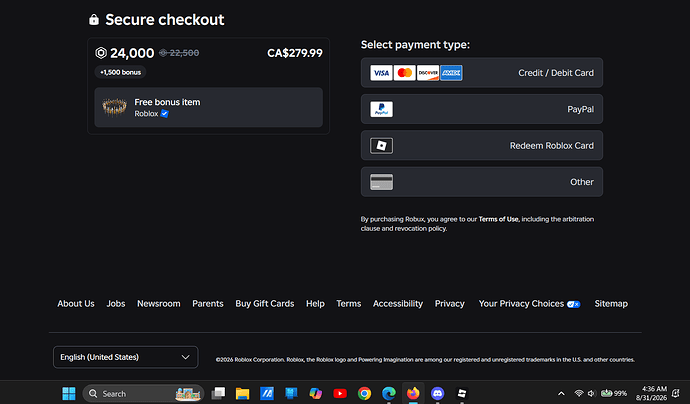Image resolution: width=690 pixels, height=404 pixels.
Task: Open Google Chrome from the taskbar
Action: pyautogui.click(x=364, y=393)
